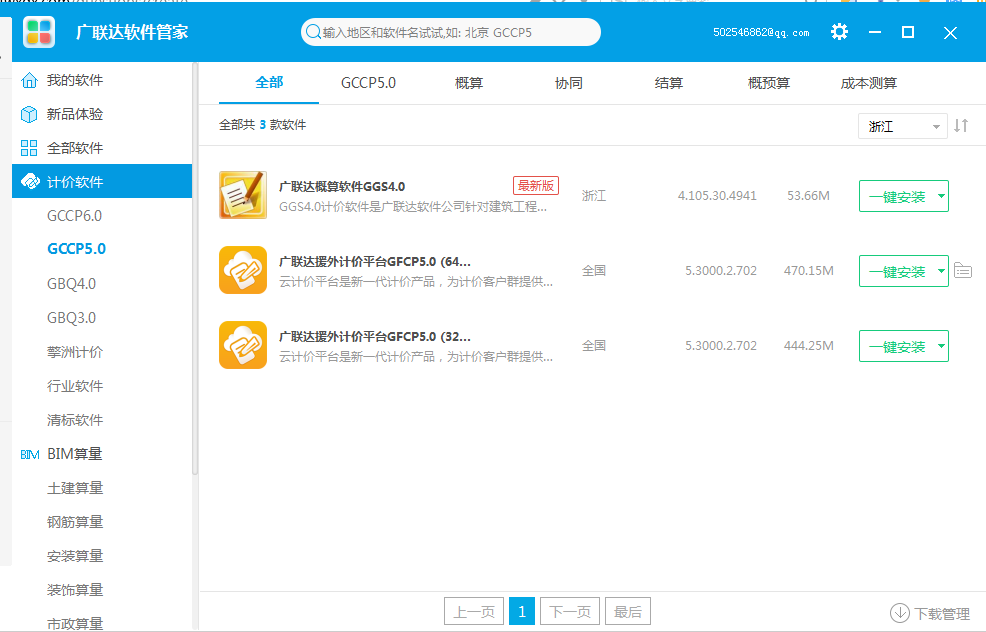Switch to the GCCP5.0 tab
Image resolution: width=986 pixels, height=632 pixels.
click(368, 83)
